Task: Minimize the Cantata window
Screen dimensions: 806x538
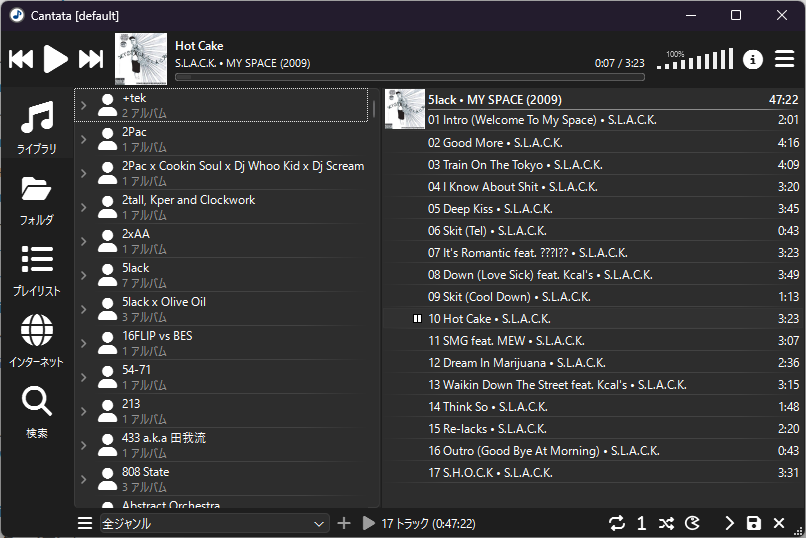Action: point(690,15)
